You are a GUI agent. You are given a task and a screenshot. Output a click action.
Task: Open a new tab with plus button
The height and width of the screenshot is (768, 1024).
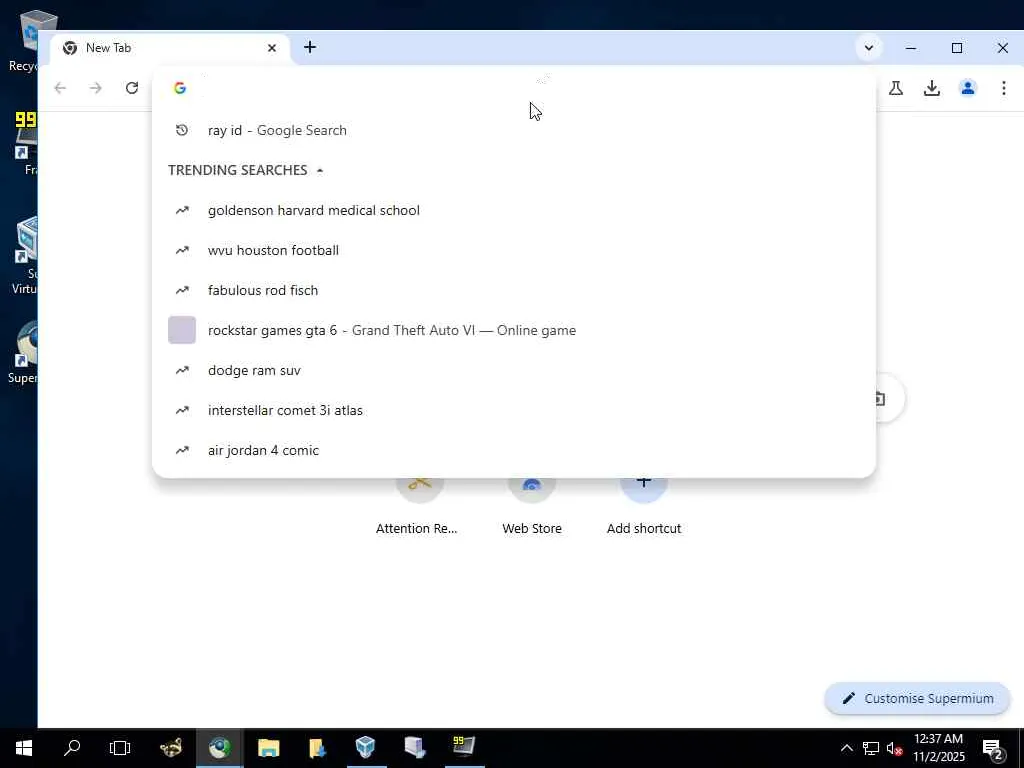[310, 48]
